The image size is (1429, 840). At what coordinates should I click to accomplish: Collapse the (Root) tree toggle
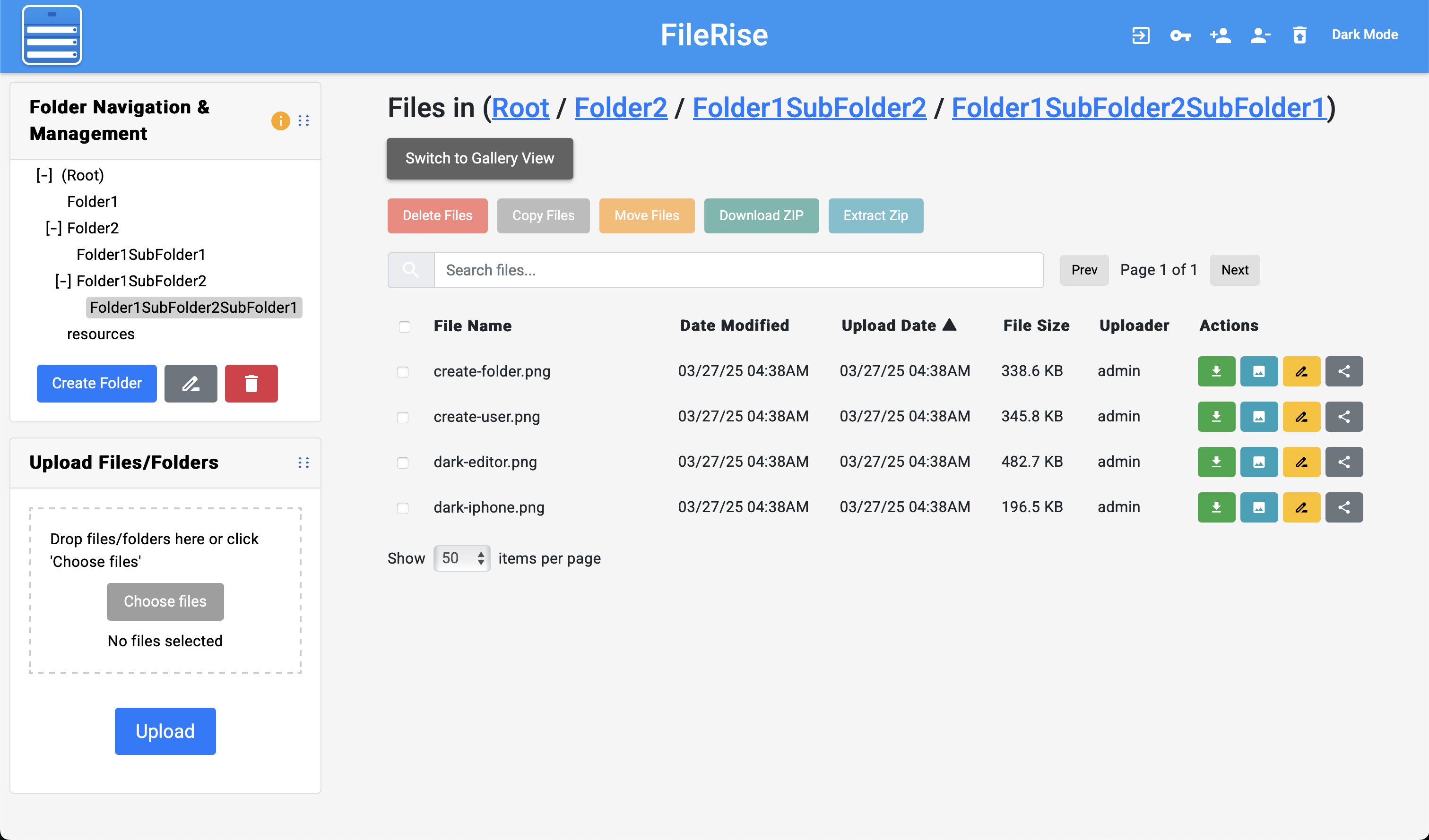[x=44, y=175]
